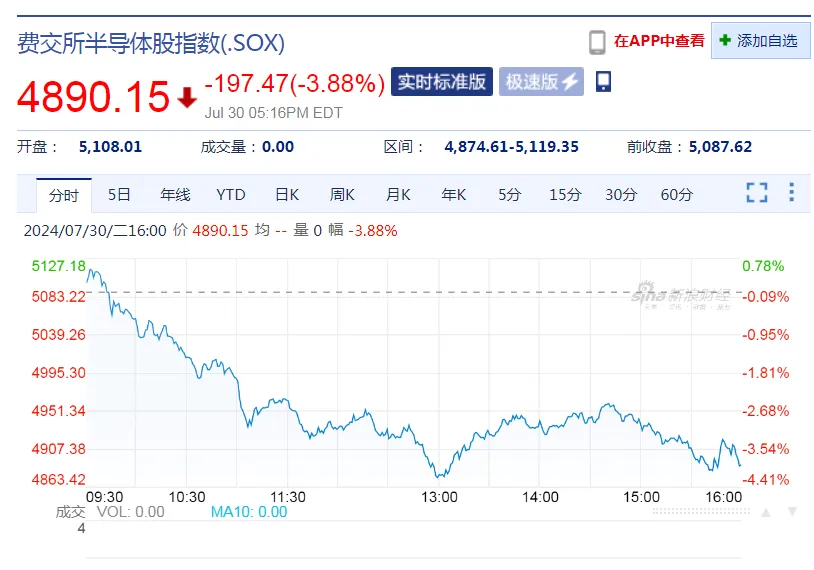Click the mobile phone icon beside 在APP中查看
This screenshot has width=814, height=570.
(597, 41)
